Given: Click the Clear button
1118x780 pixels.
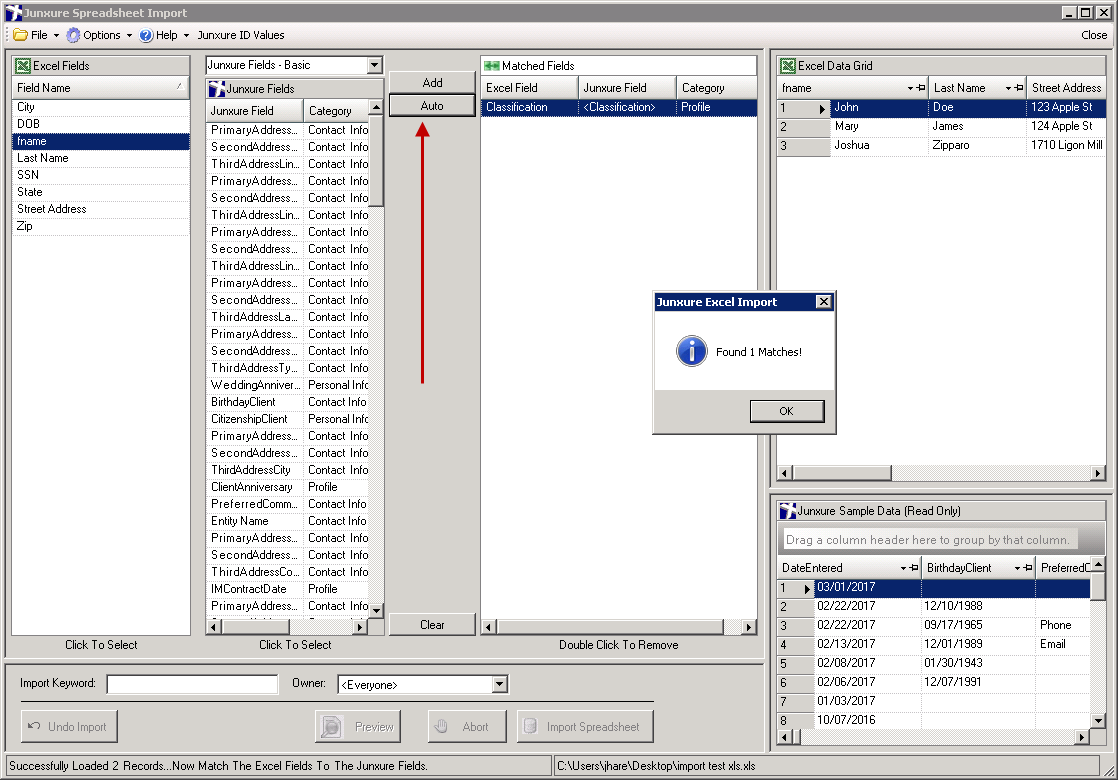Looking at the screenshot, I should tap(432, 625).
